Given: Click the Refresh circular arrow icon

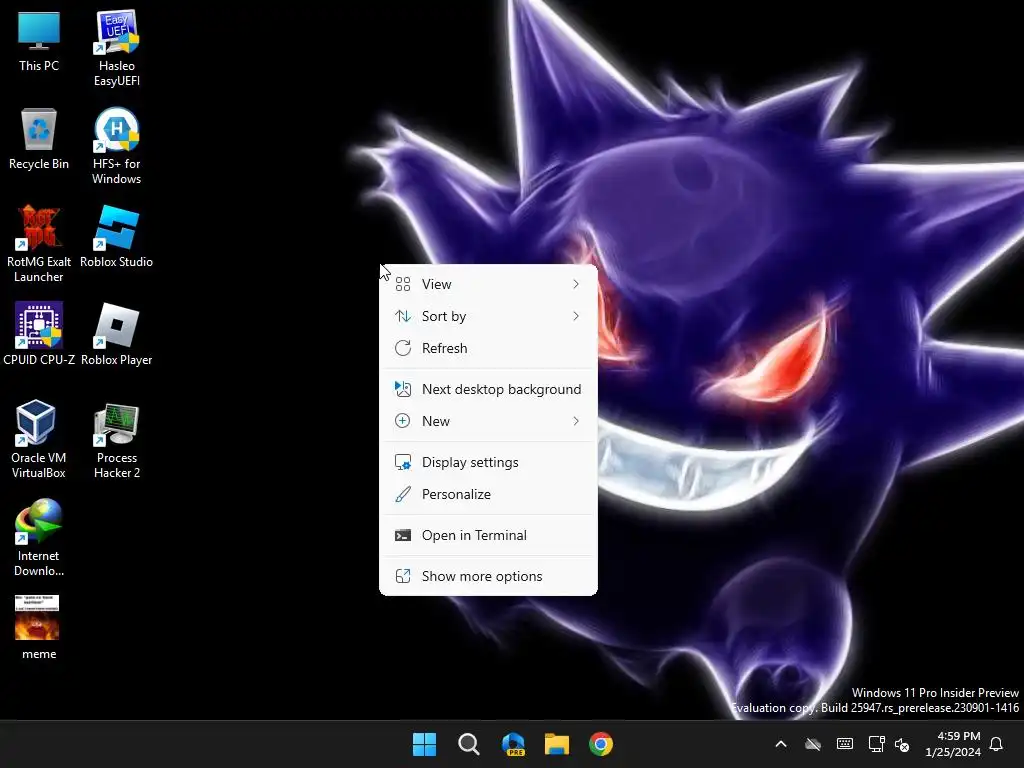Looking at the screenshot, I should pos(403,348).
